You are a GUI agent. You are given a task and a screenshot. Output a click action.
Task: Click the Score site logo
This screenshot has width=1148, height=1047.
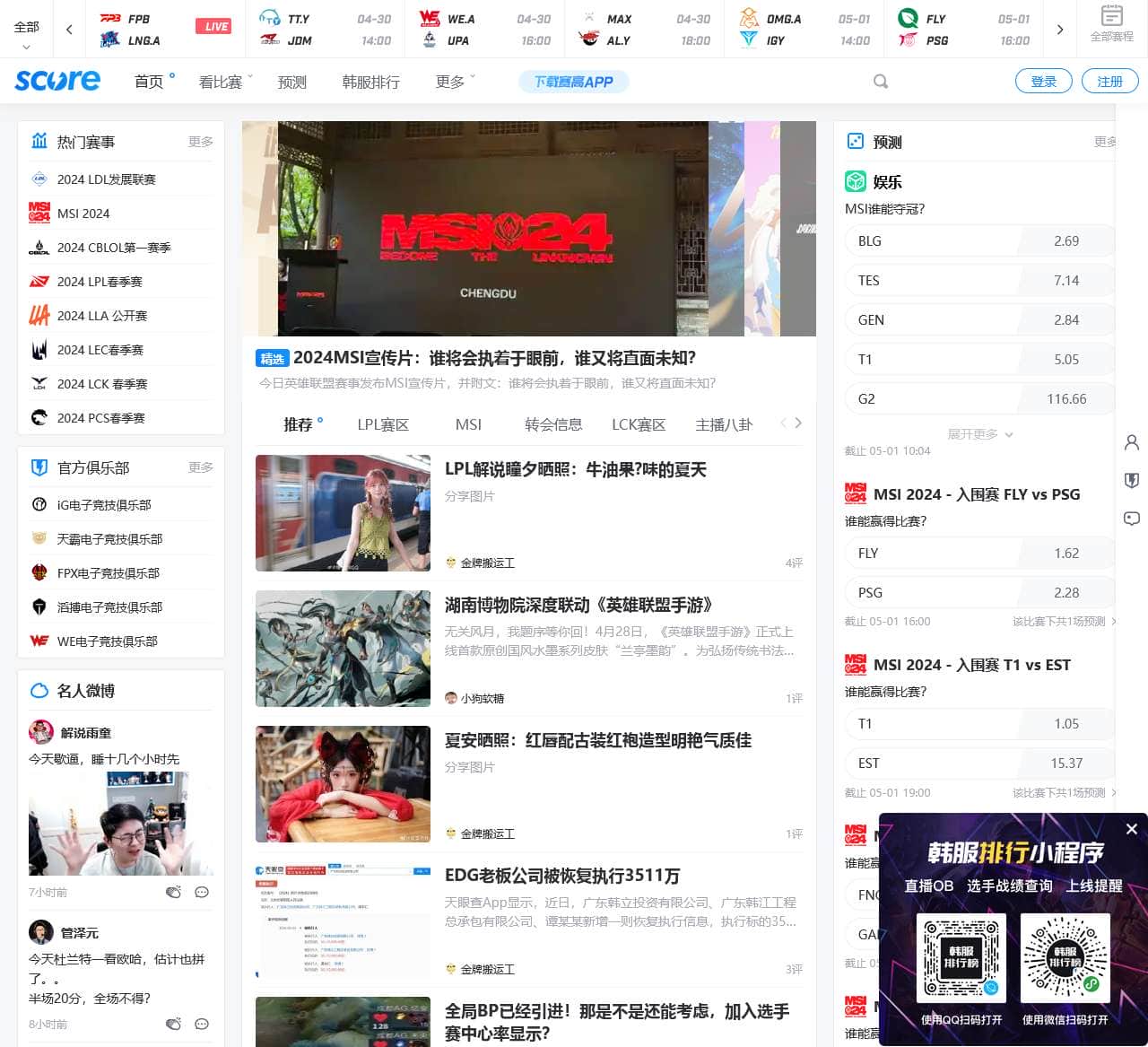click(57, 81)
